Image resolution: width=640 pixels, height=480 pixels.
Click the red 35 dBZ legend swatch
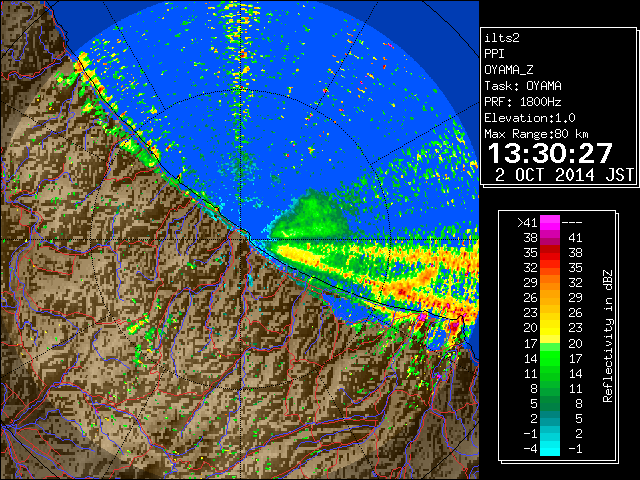[550, 253]
